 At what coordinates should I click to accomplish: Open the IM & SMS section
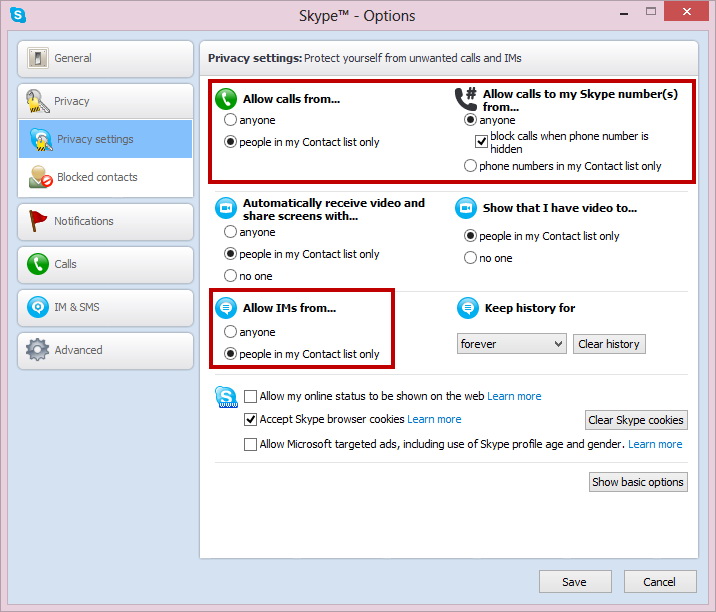[105, 307]
